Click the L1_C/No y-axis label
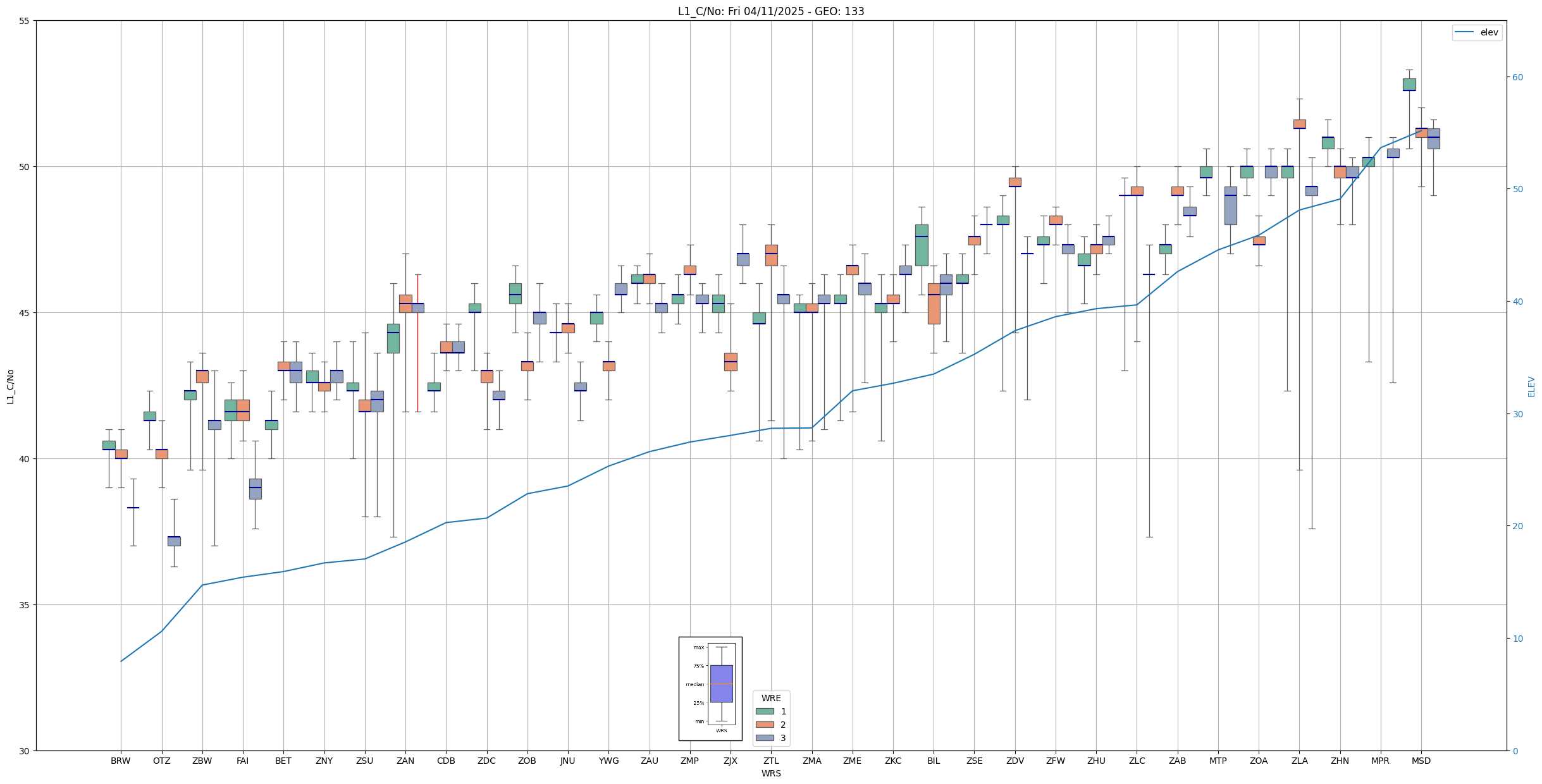Image resolution: width=1542 pixels, height=784 pixels. pyautogui.click(x=10, y=386)
